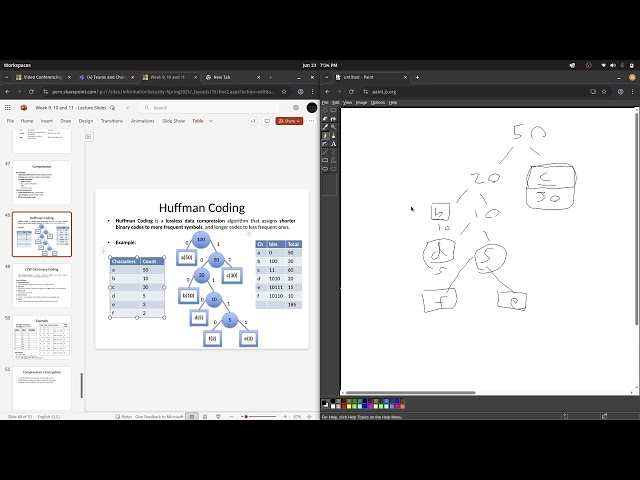Screen dimensions: 640x480
Task: Select the Rectangle shape tool in Paint
Action: (x=325, y=160)
